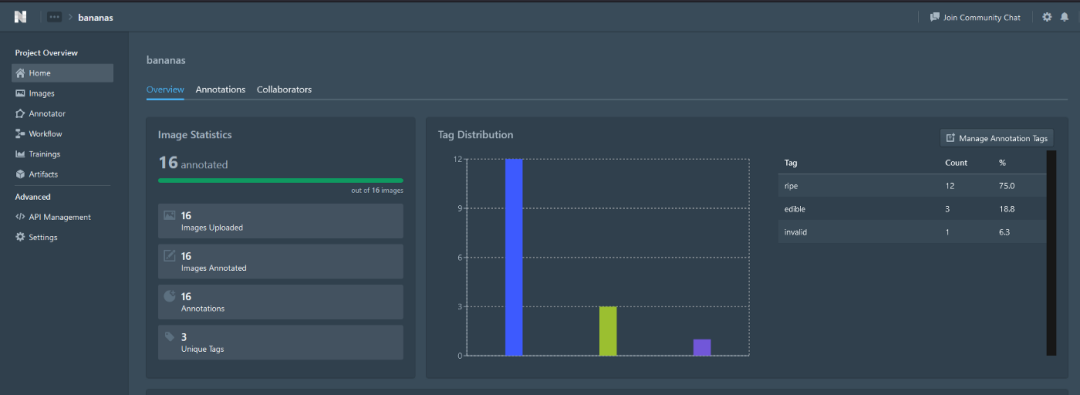
Task: Switch to the Collaborators tab
Action: click(x=284, y=90)
